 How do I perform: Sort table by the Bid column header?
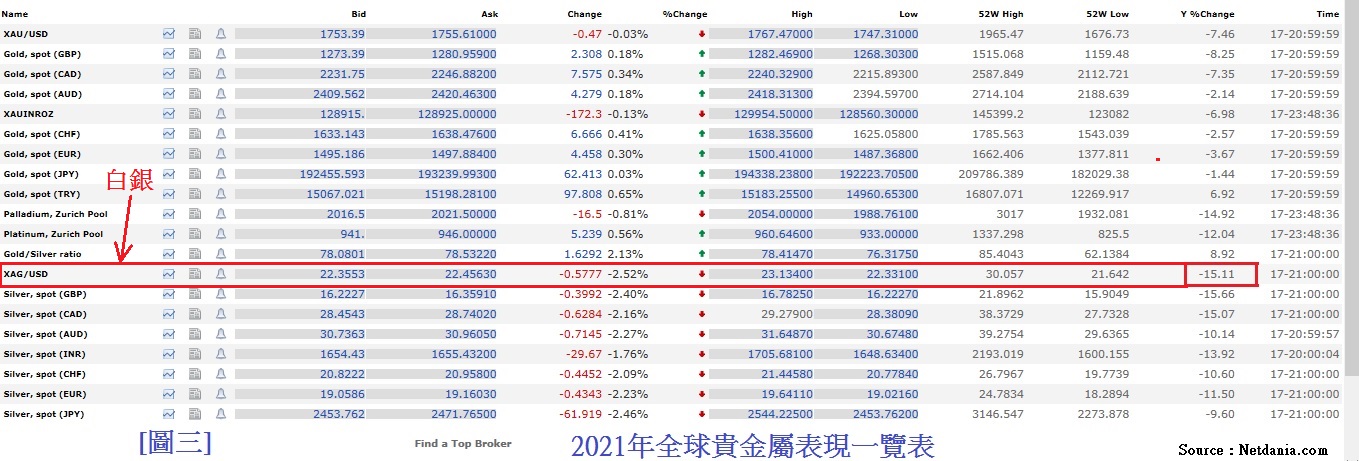(x=359, y=15)
